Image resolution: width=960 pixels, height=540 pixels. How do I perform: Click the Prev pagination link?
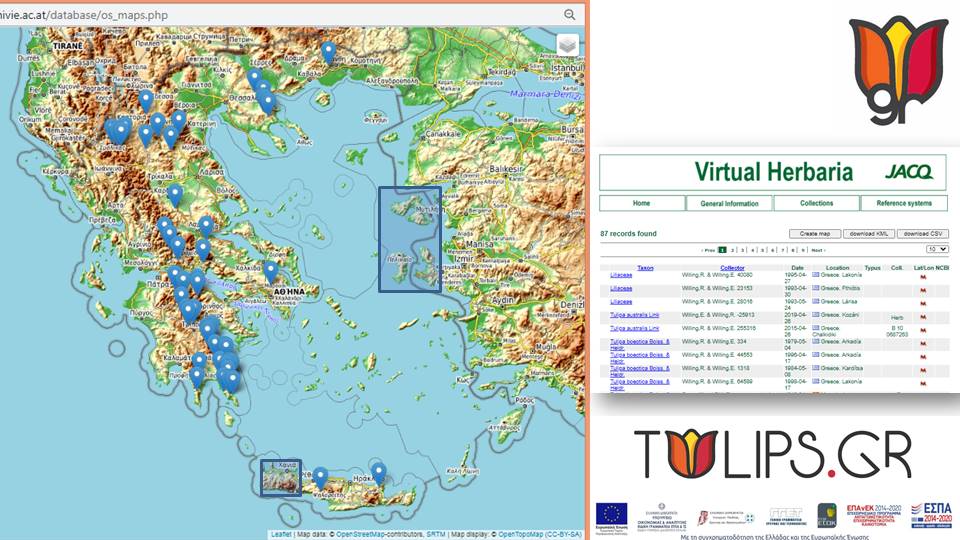click(708, 250)
